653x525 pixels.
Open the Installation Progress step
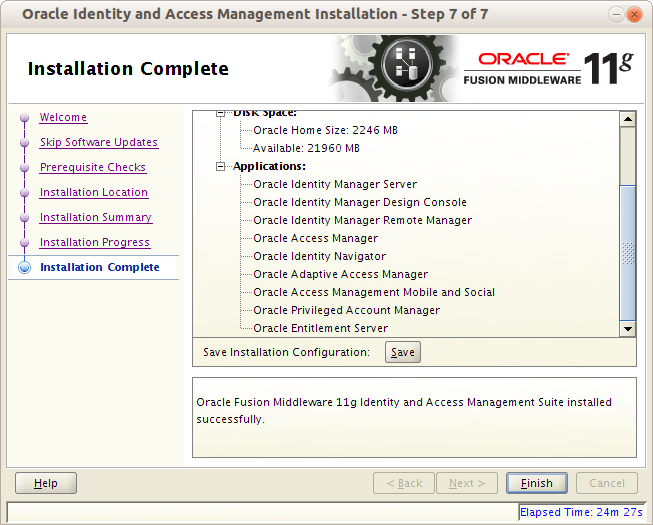[95, 242]
